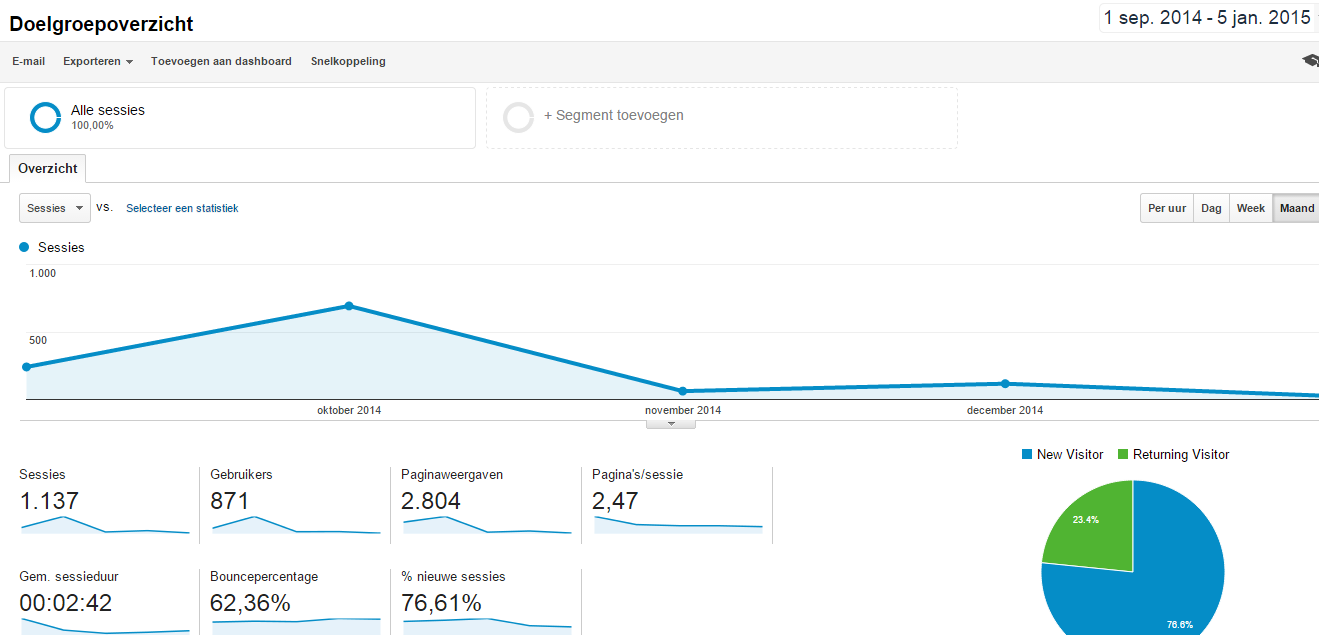This screenshot has height=635, width=1319.
Task: Click the oktober 2014 data point
Action: tap(349, 306)
